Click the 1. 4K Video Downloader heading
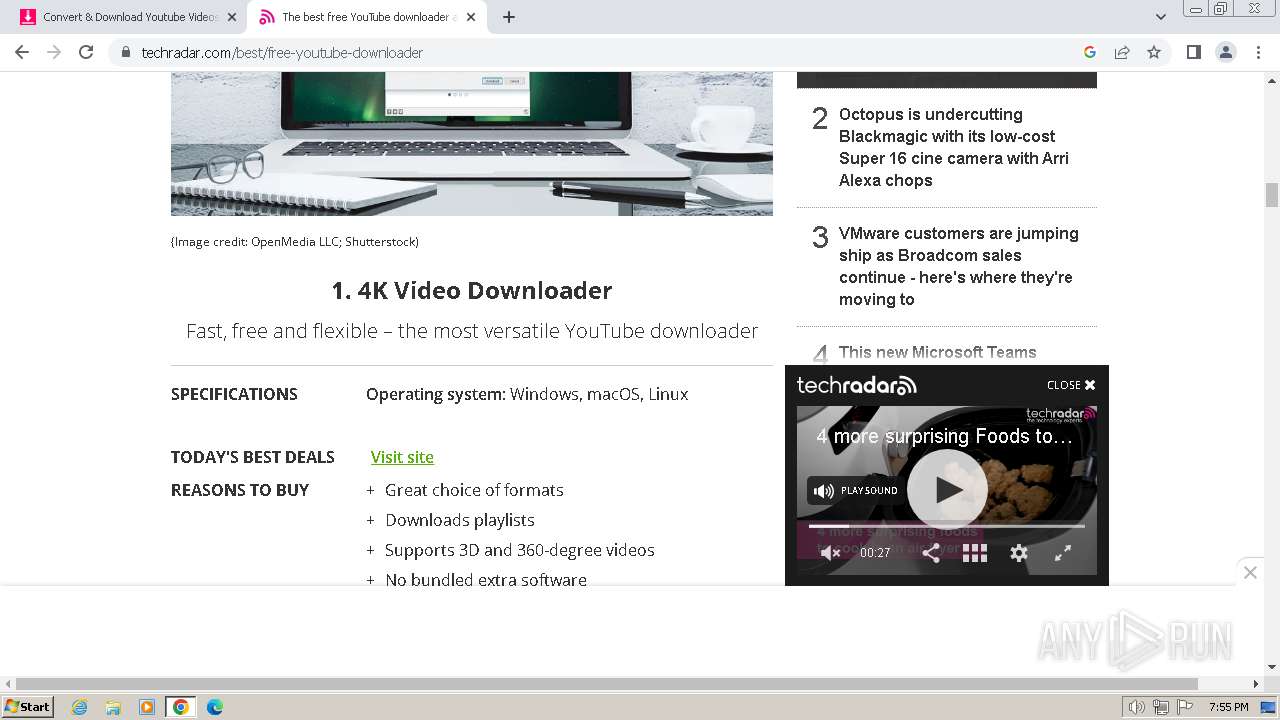This screenshot has height=720, width=1280. coord(471,291)
